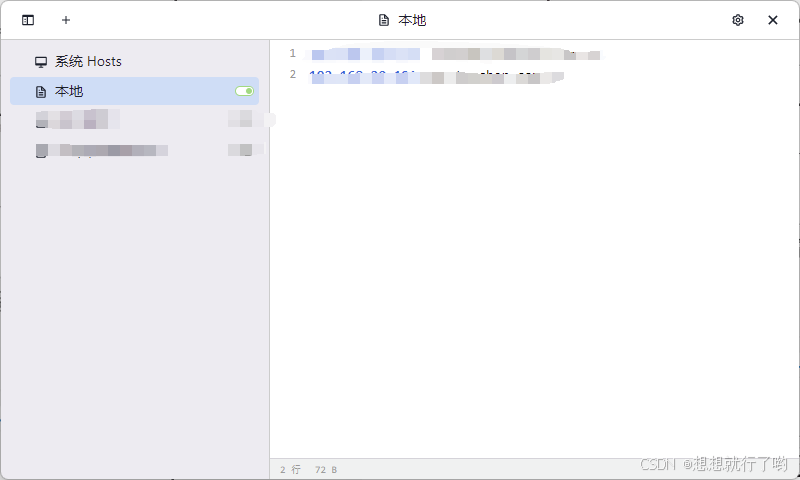Image resolution: width=800 pixels, height=480 pixels.
Task: Click the 本地 title in the header
Action: coord(412,20)
